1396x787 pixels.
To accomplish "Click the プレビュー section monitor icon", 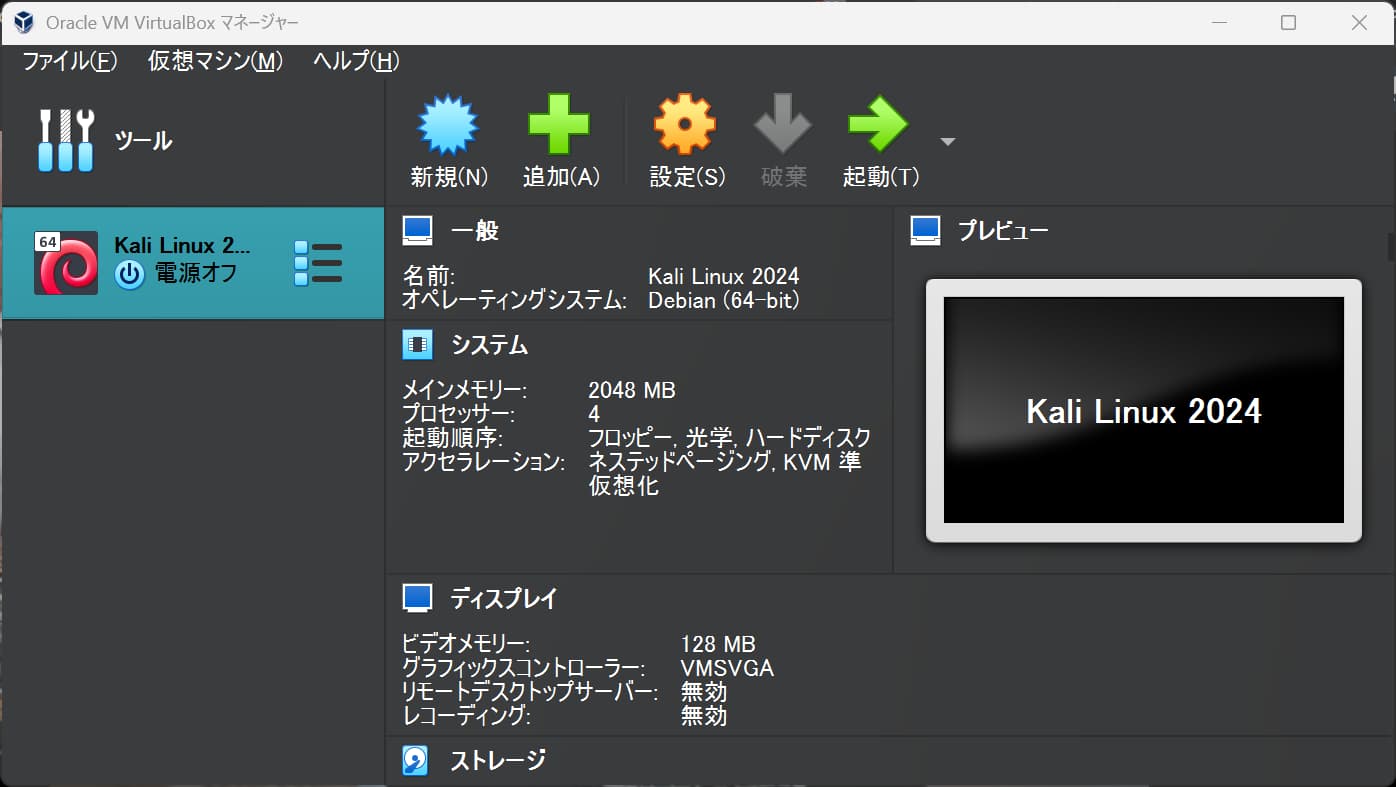I will coord(926,231).
